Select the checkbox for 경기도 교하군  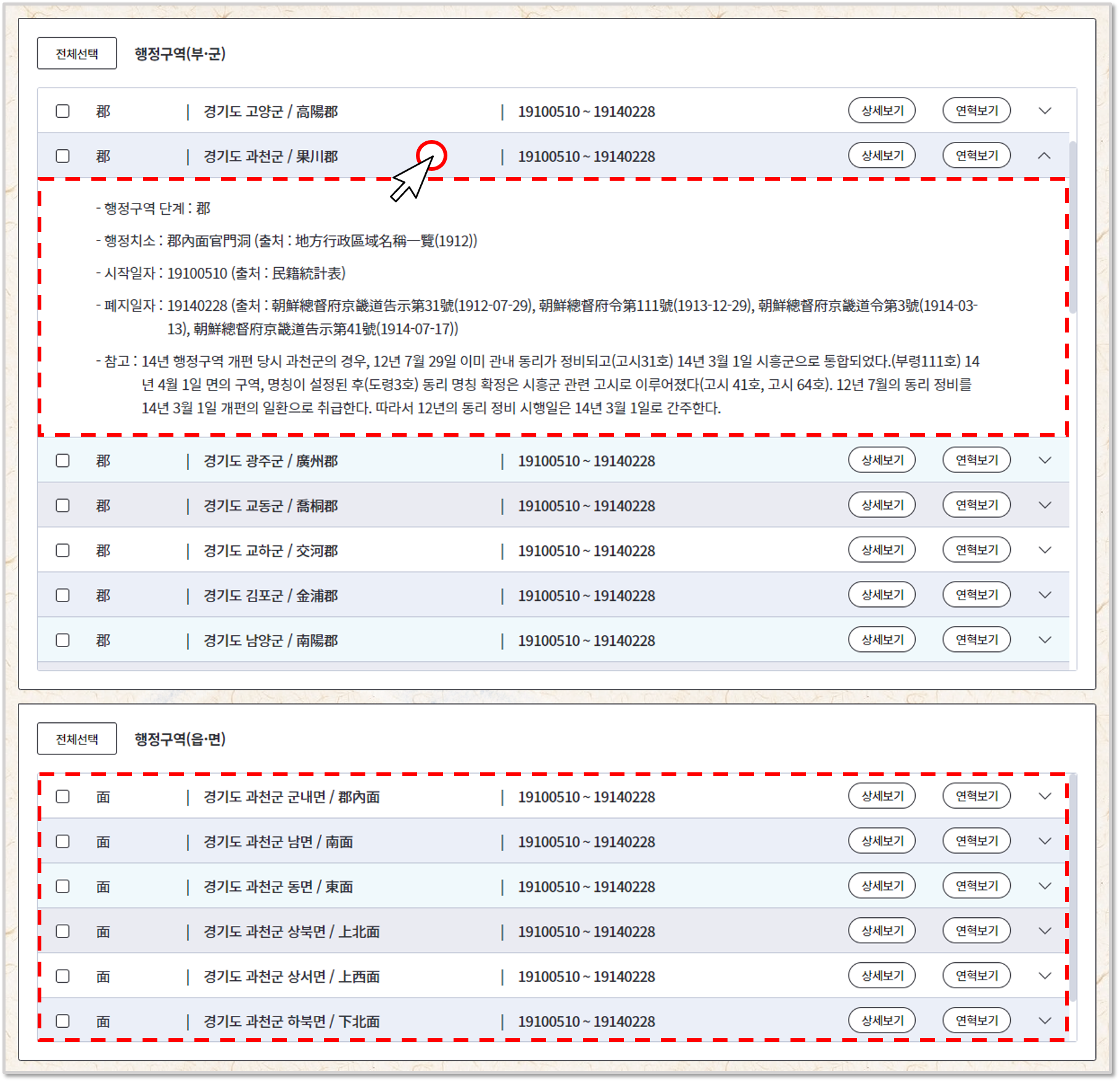[x=62, y=550]
